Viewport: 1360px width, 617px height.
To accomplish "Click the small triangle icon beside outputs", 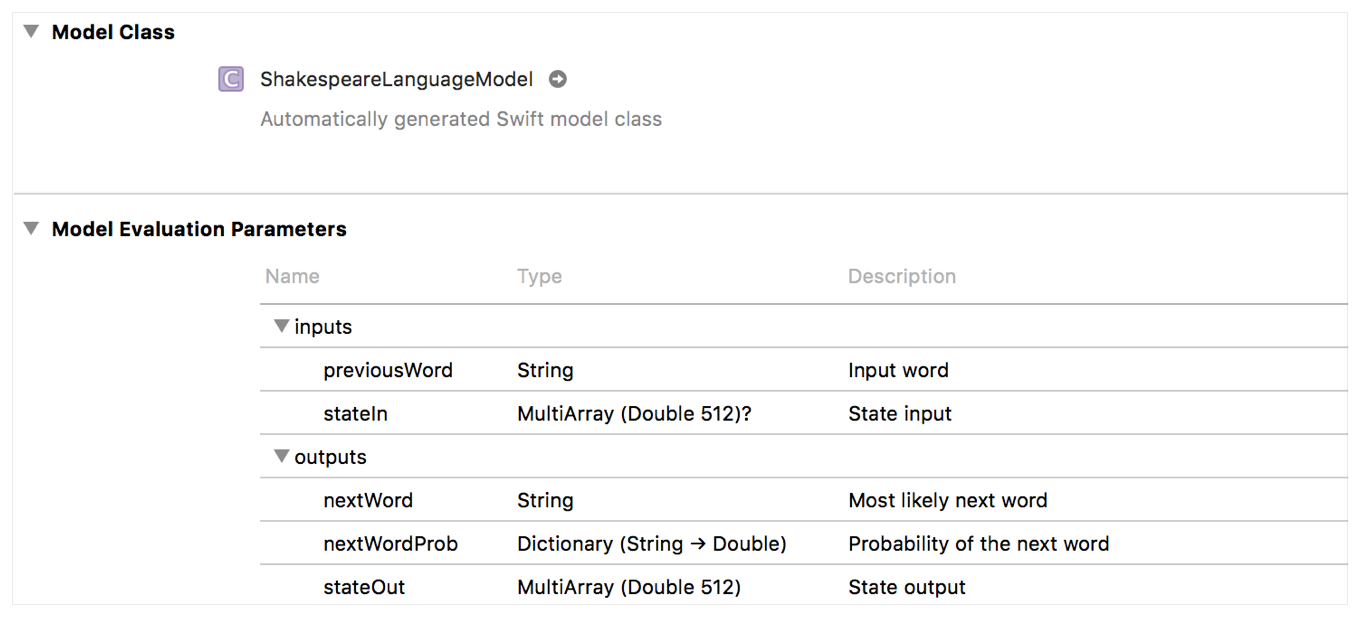I will 282,455.
